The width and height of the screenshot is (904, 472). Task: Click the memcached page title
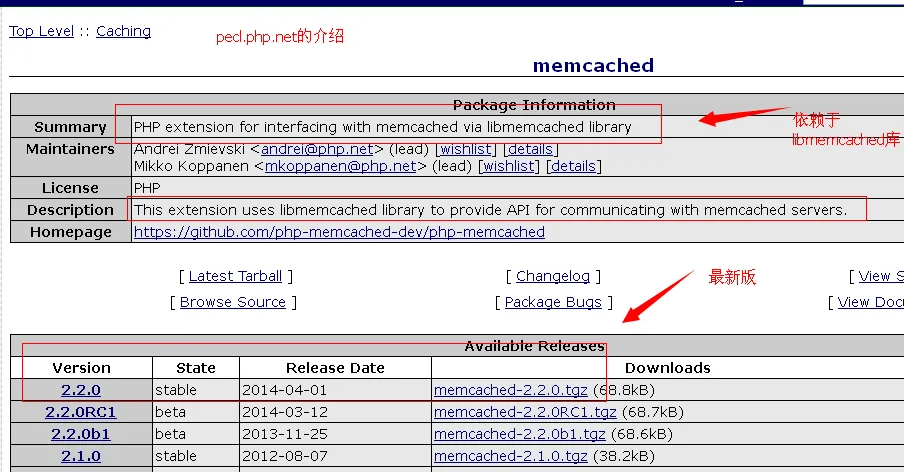pos(593,65)
